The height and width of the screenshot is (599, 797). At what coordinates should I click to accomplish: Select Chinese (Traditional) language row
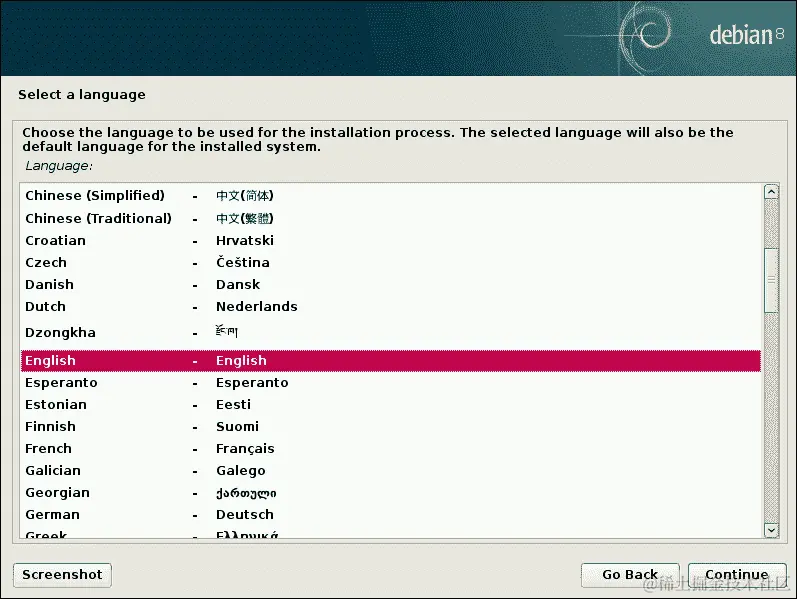coord(390,218)
